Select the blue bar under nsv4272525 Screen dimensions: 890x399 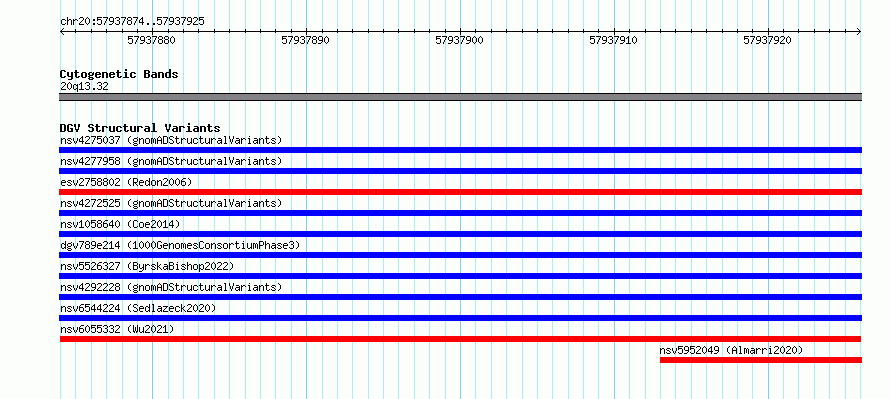460,213
